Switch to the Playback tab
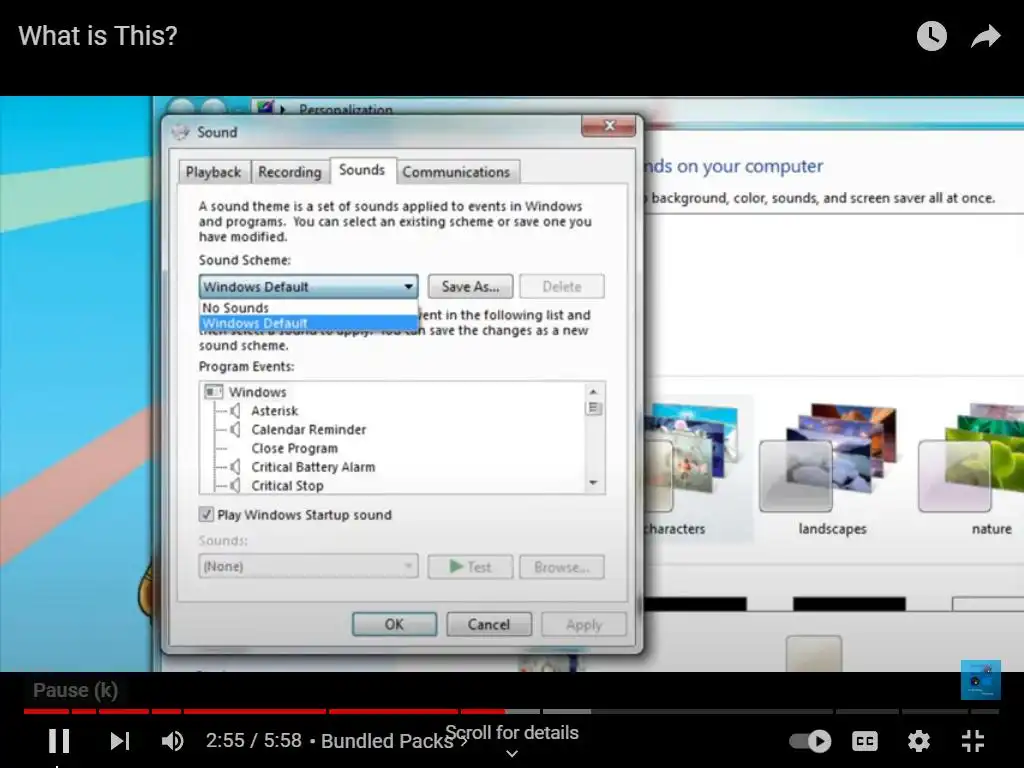The width and height of the screenshot is (1024, 768). 214,172
